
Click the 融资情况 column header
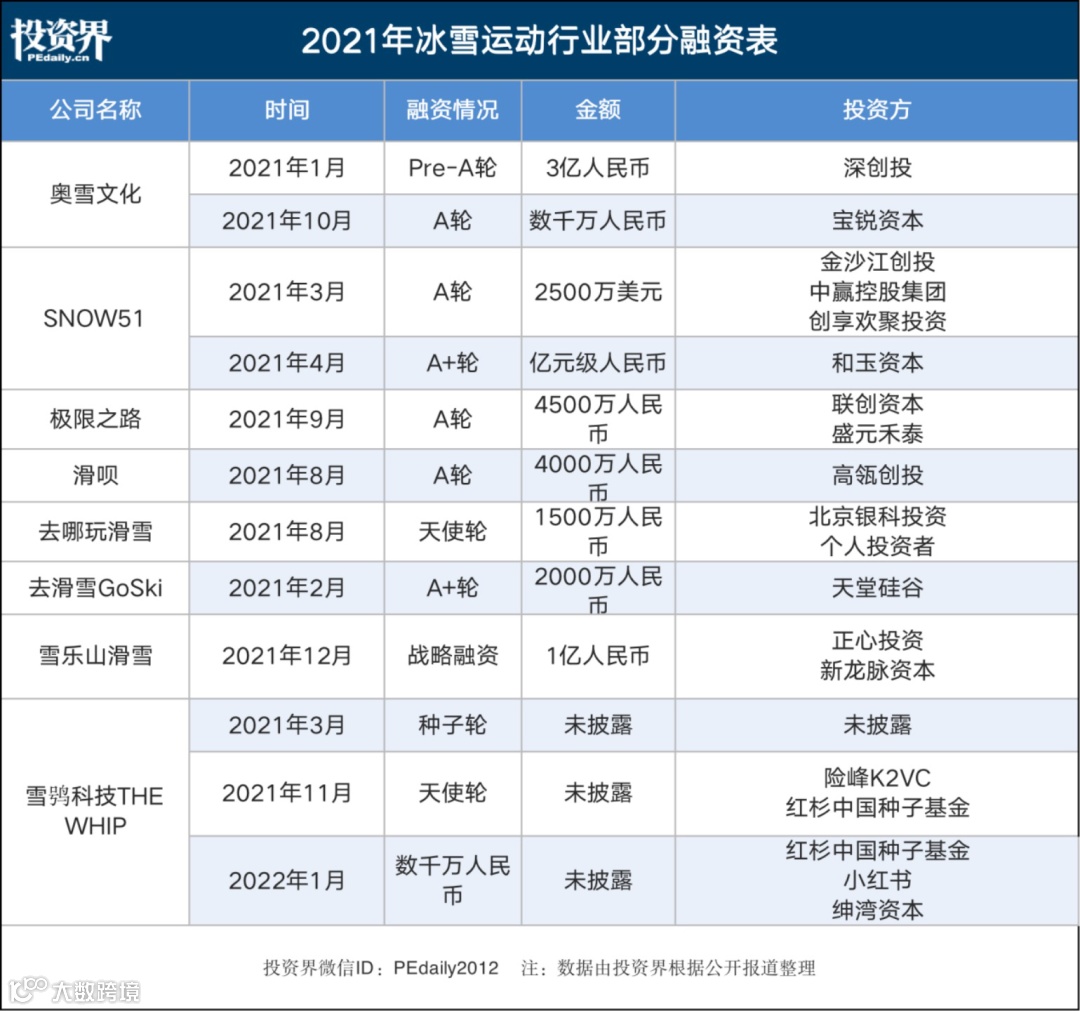452,110
